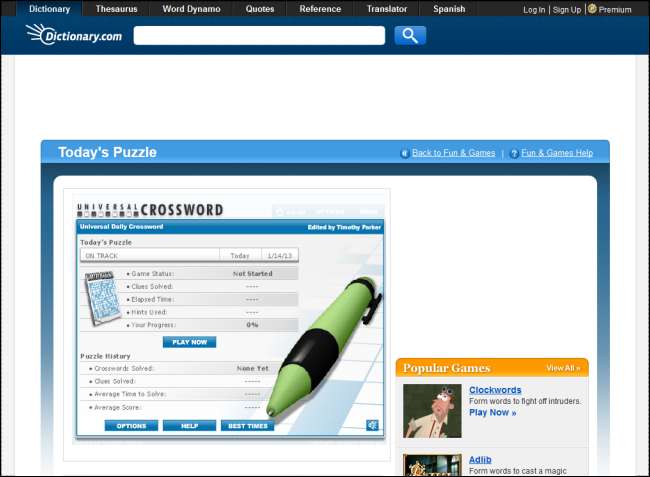Click the Not Started game status value
Image resolution: width=650 pixels, height=477 pixels.
click(252, 274)
